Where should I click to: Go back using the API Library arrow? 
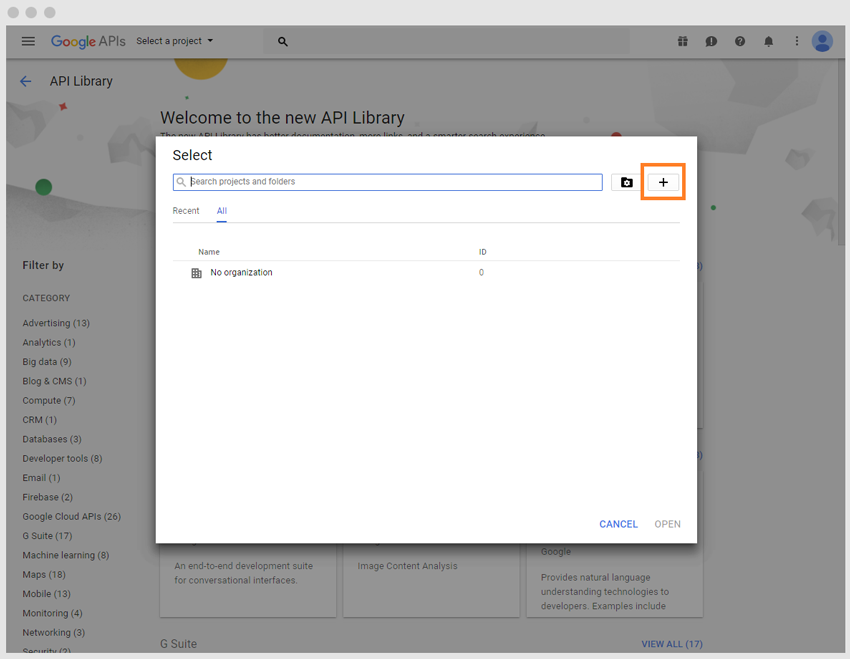(25, 81)
